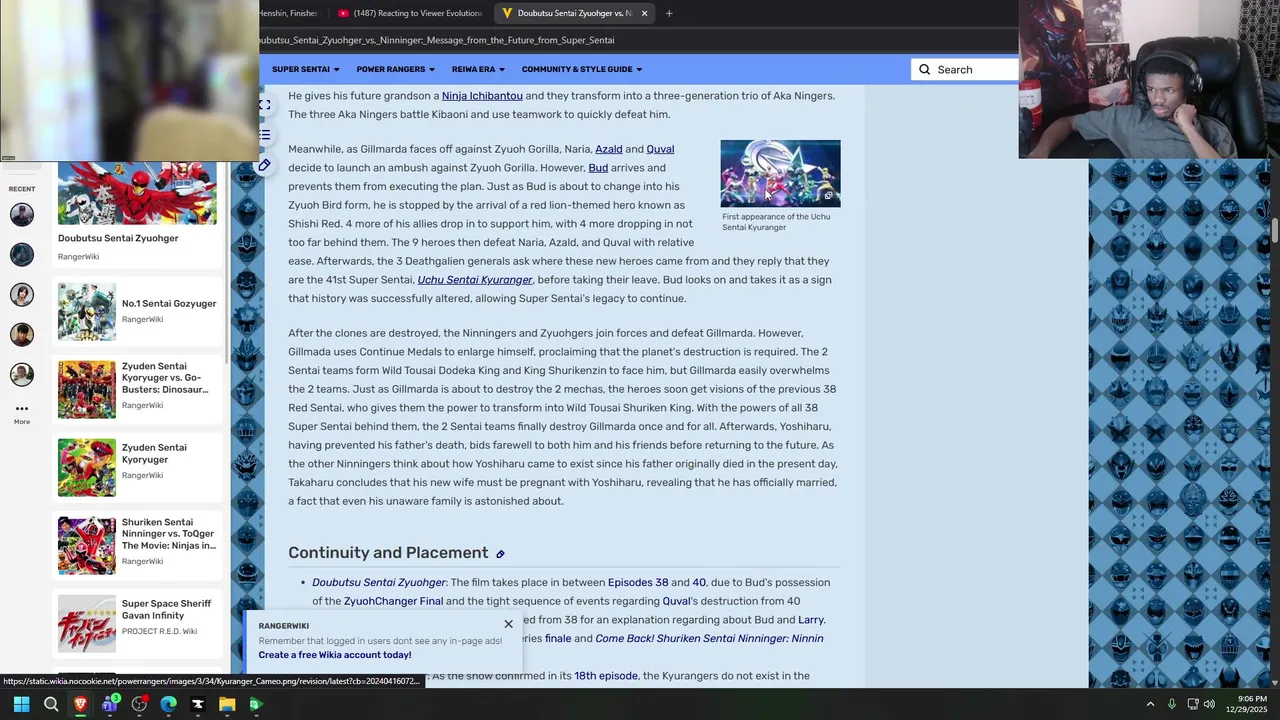Open the Episodes 40 link

pos(699,582)
